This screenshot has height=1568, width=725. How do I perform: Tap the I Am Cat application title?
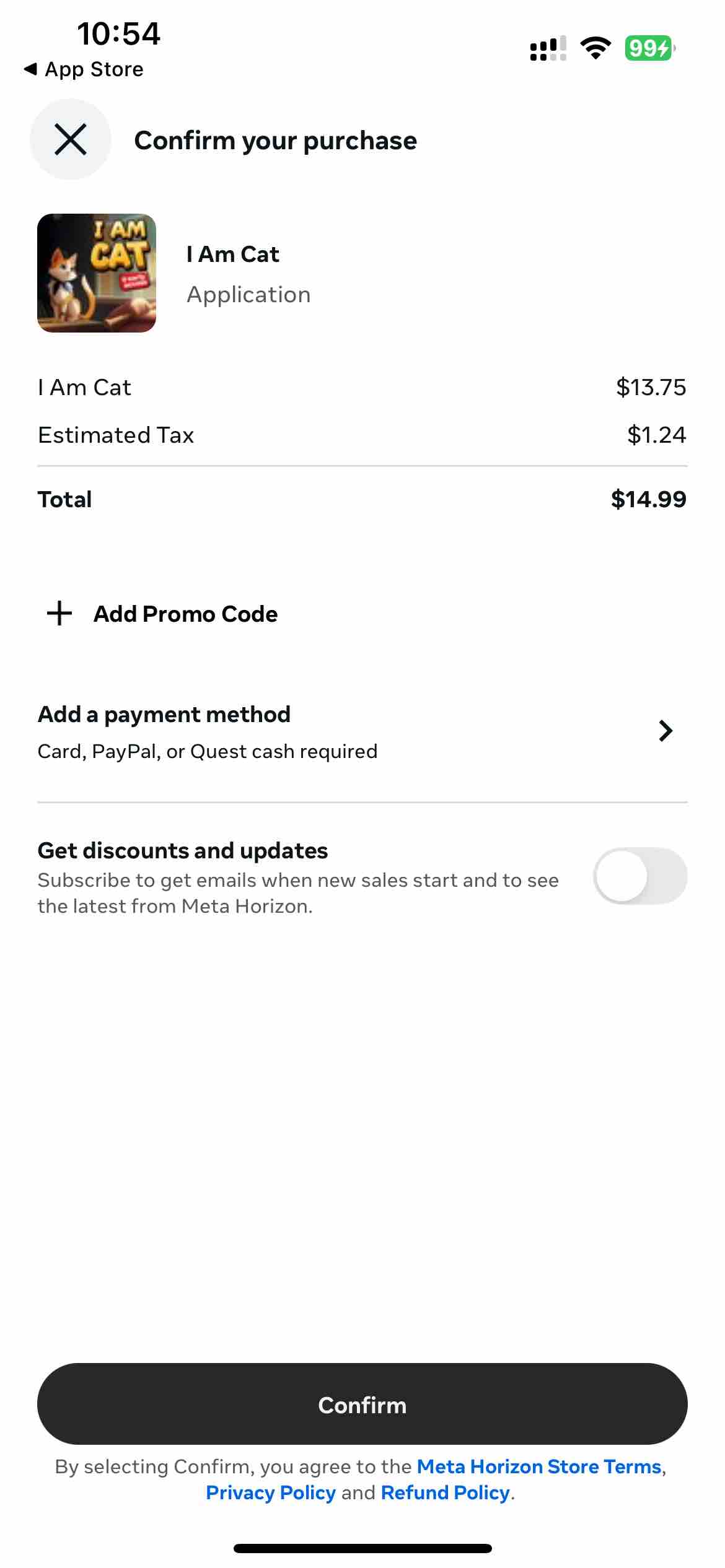pos(233,255)
